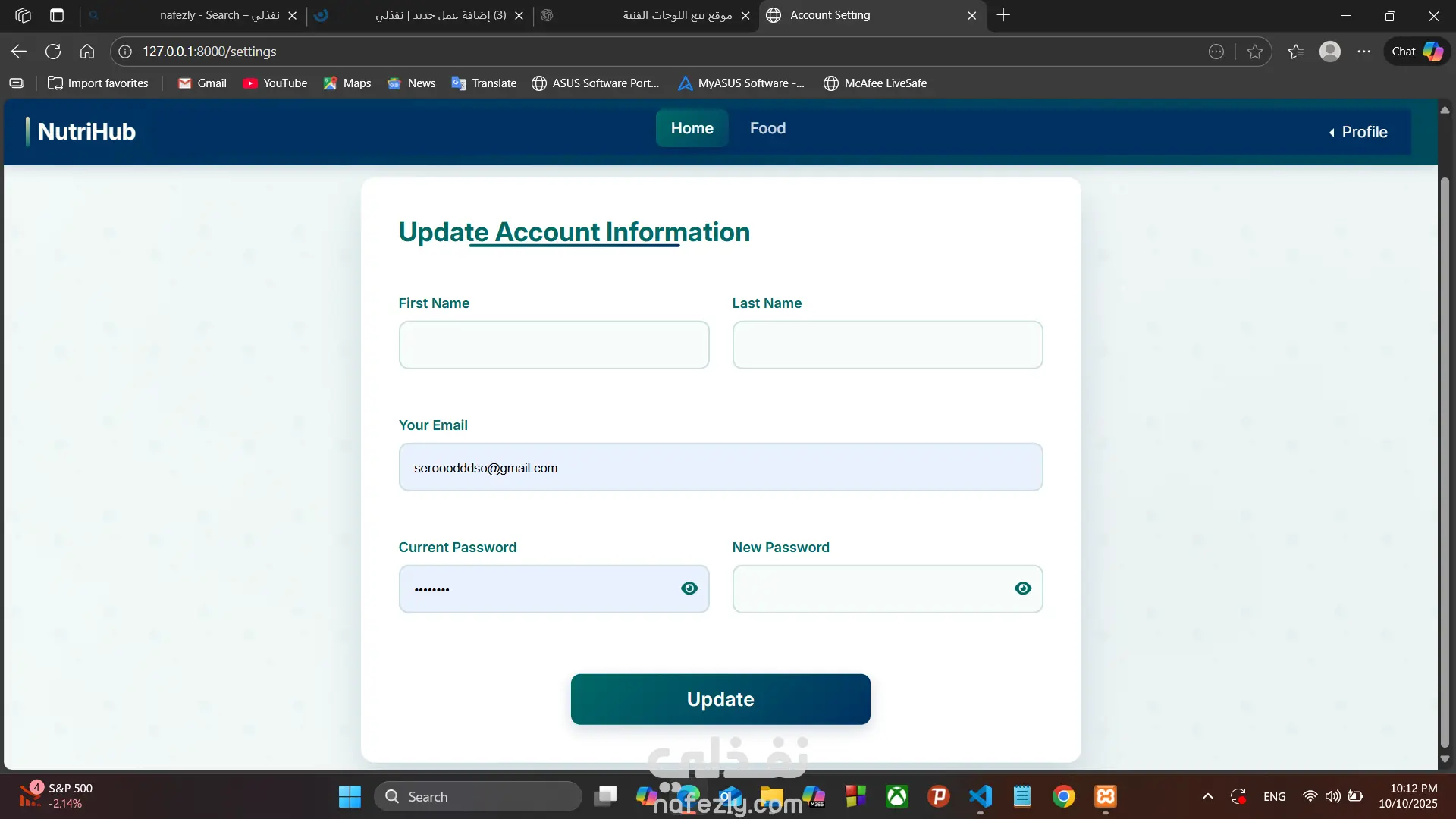The height and width of the screenshot is (819, 1456).
Task: Open the Home nav tab
Action: click(x=692, y=128)
